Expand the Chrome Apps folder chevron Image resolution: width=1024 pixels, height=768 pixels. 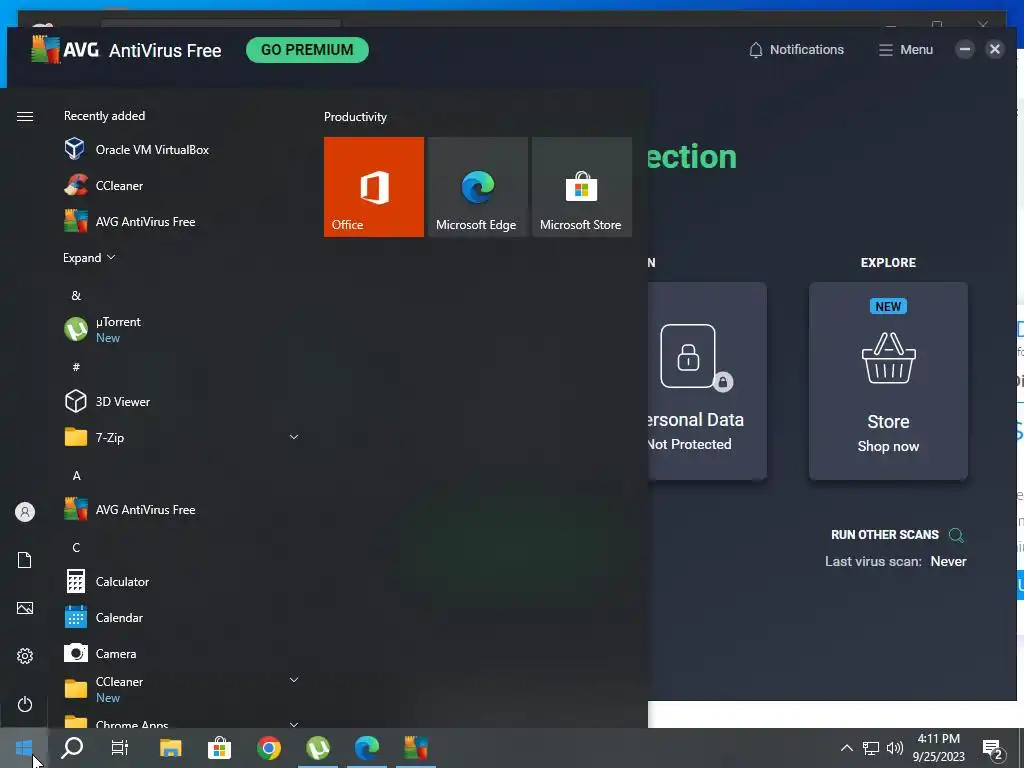point(294,724)
